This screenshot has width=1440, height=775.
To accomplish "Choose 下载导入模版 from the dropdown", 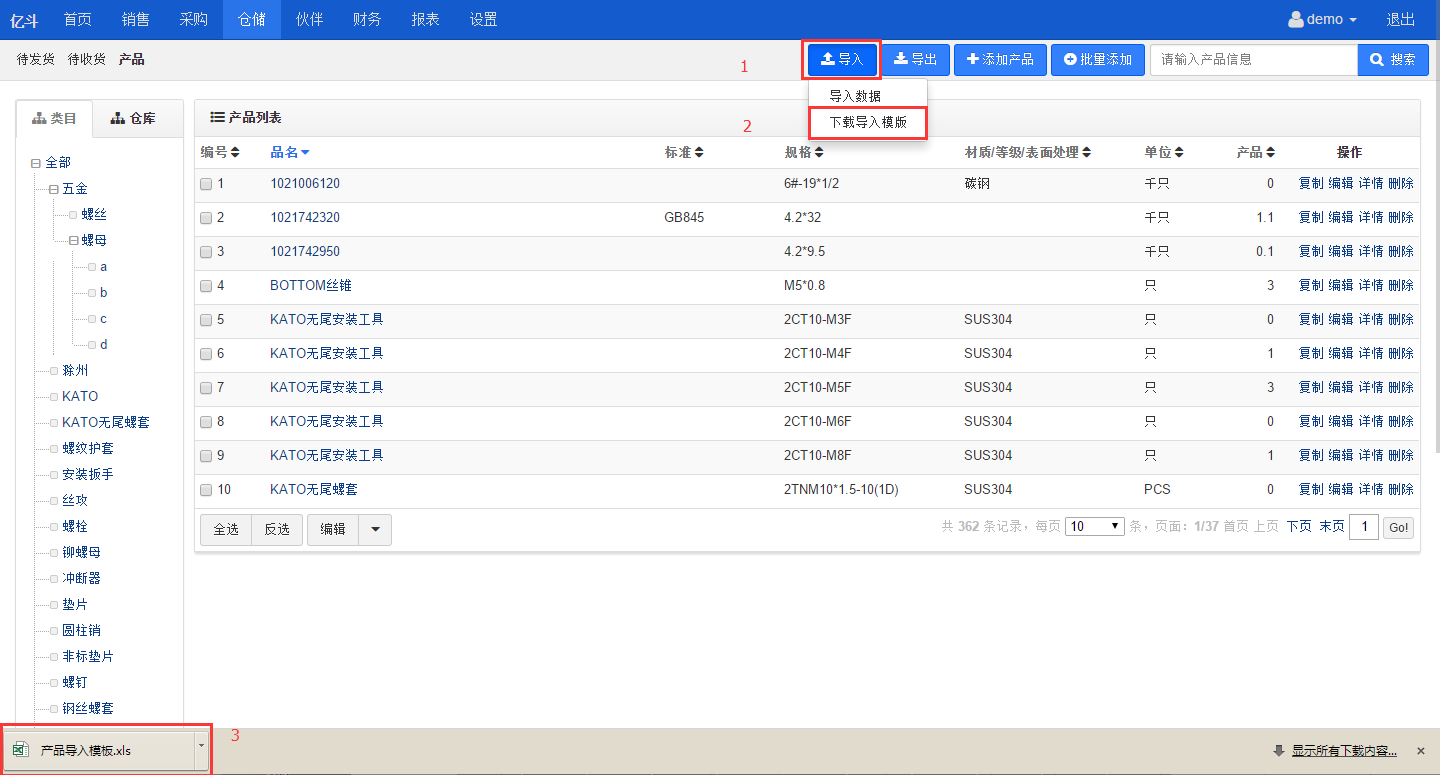I will 868,122.
